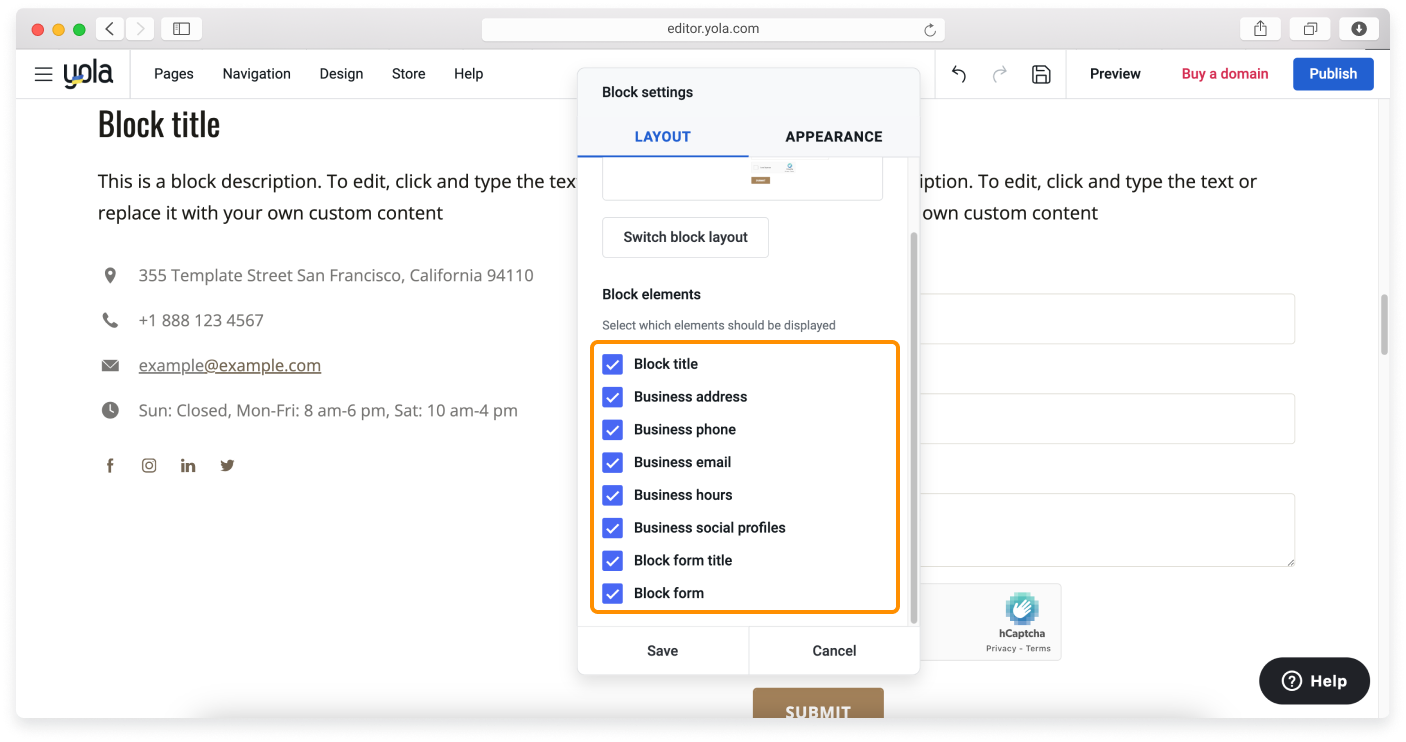This screenshot has height=742, width=1406.
Task: Click the location pin icon beside the address
Action: click(x=110, y=274)
